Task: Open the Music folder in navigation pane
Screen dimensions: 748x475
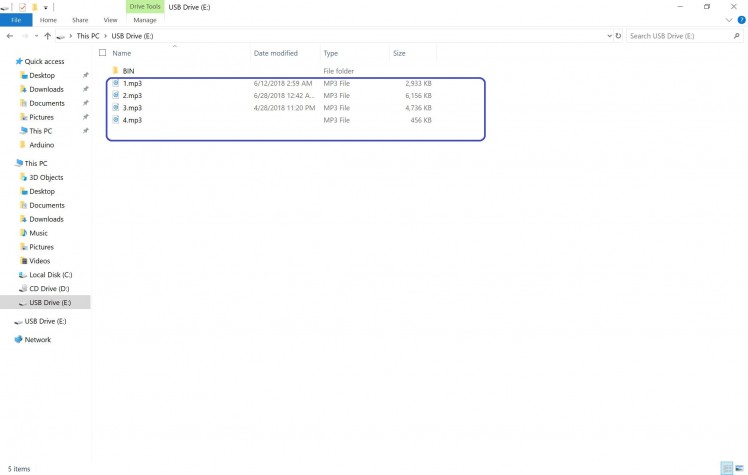Action: [x=38, y=233]
